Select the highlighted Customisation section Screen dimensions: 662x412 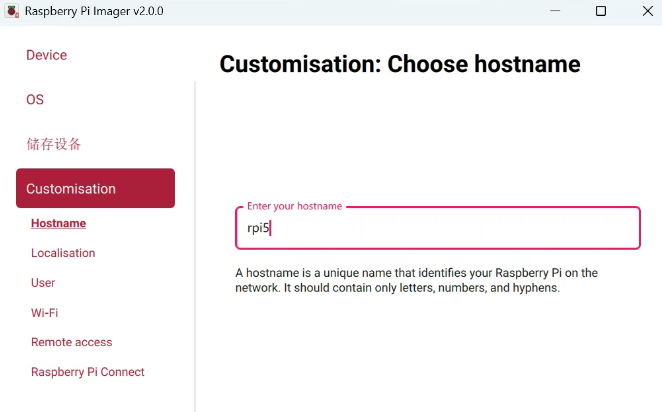pos(95,188)
